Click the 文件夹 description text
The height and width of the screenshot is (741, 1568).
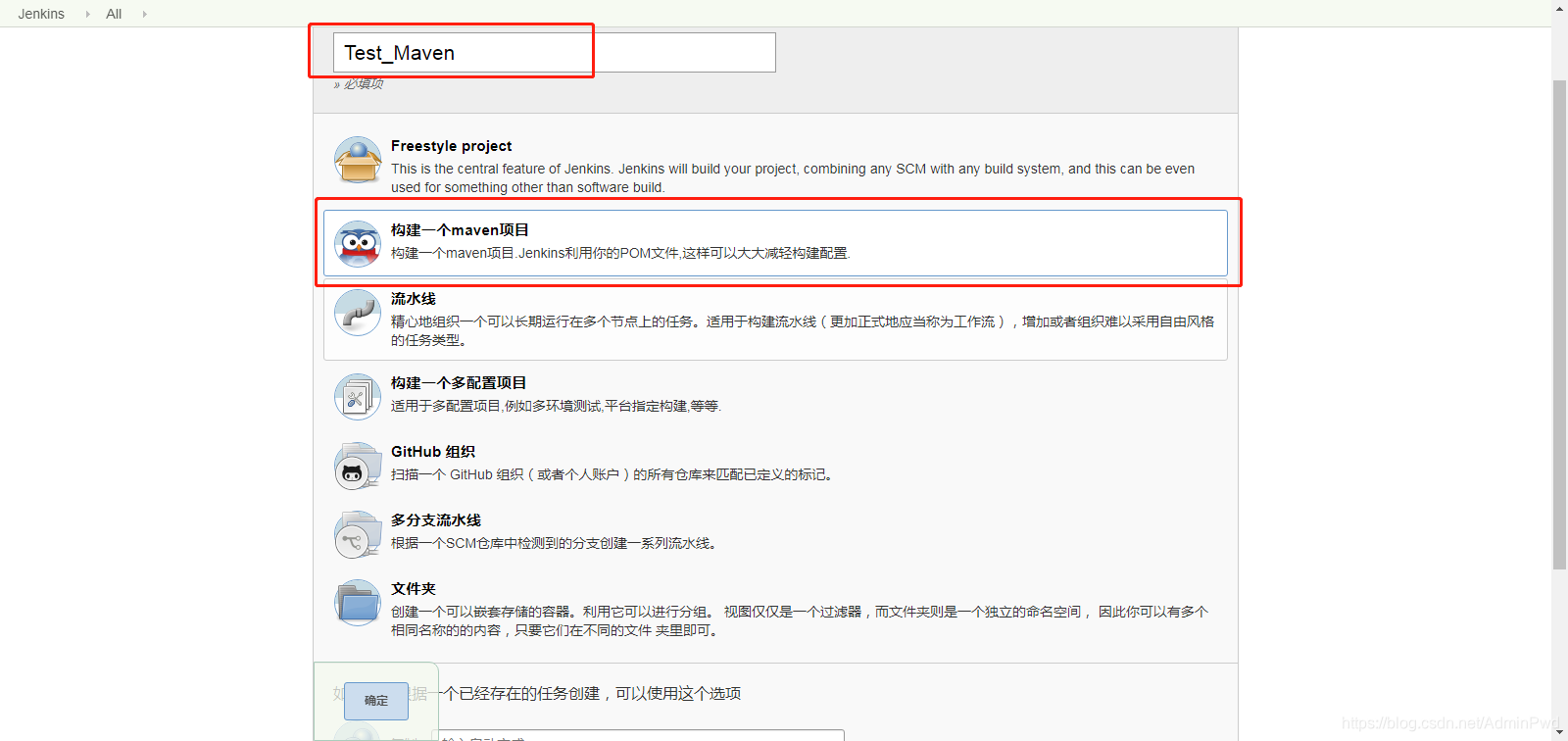[x=800, y=621]
